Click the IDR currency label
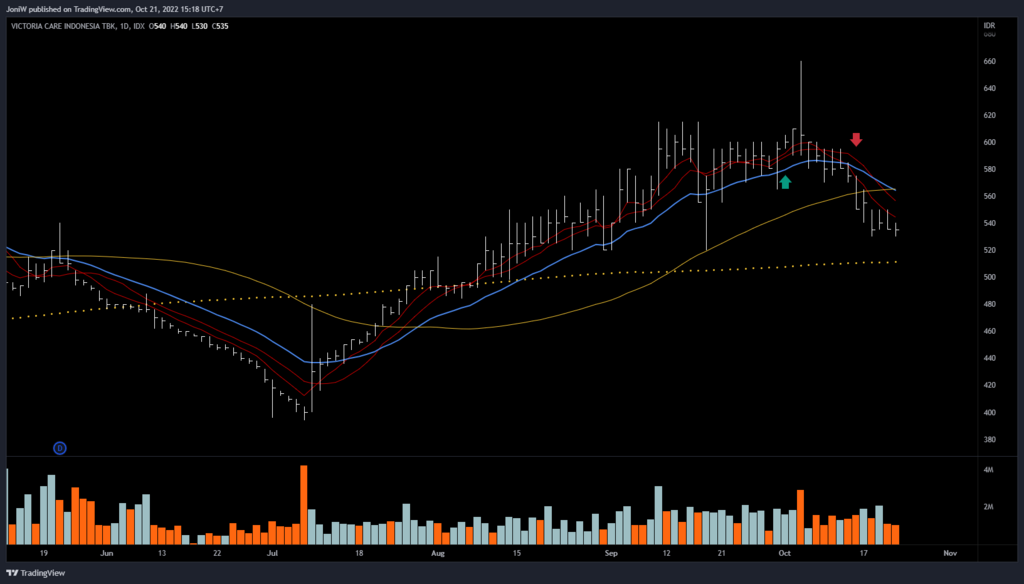1024x584 pixels. 990,26
